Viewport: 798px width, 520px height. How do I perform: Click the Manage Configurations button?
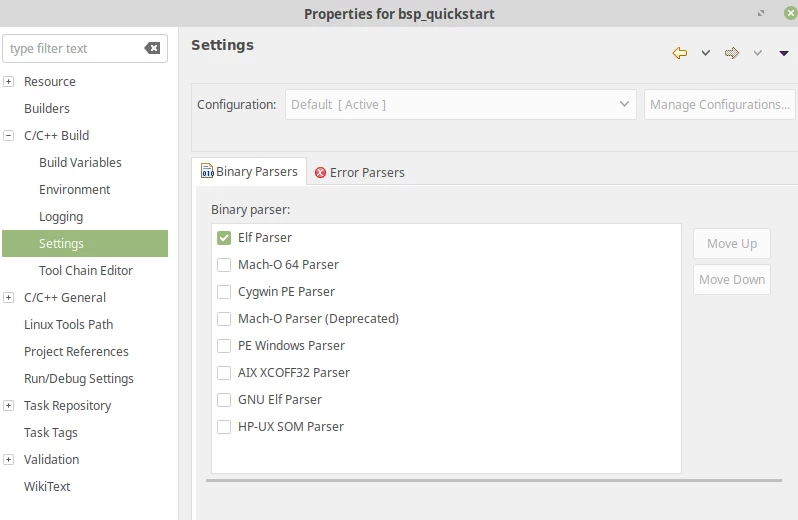click(720, 104)
